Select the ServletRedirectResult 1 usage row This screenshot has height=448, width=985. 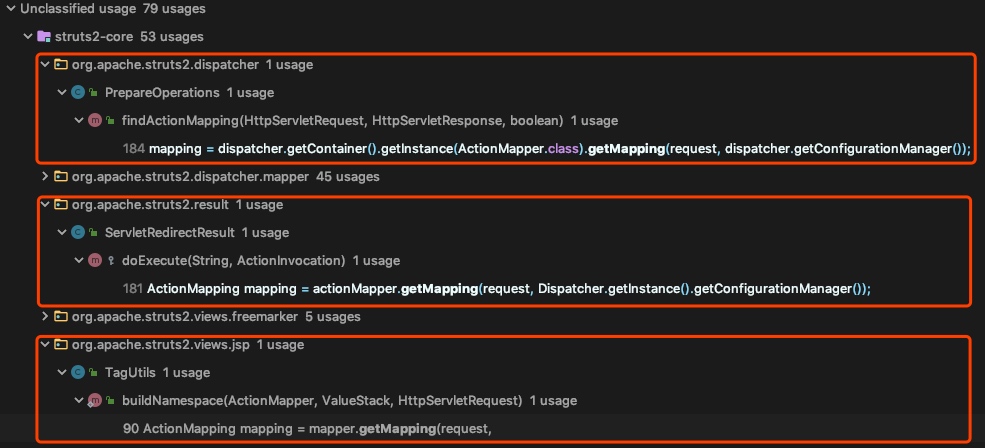tap(492, 232)
